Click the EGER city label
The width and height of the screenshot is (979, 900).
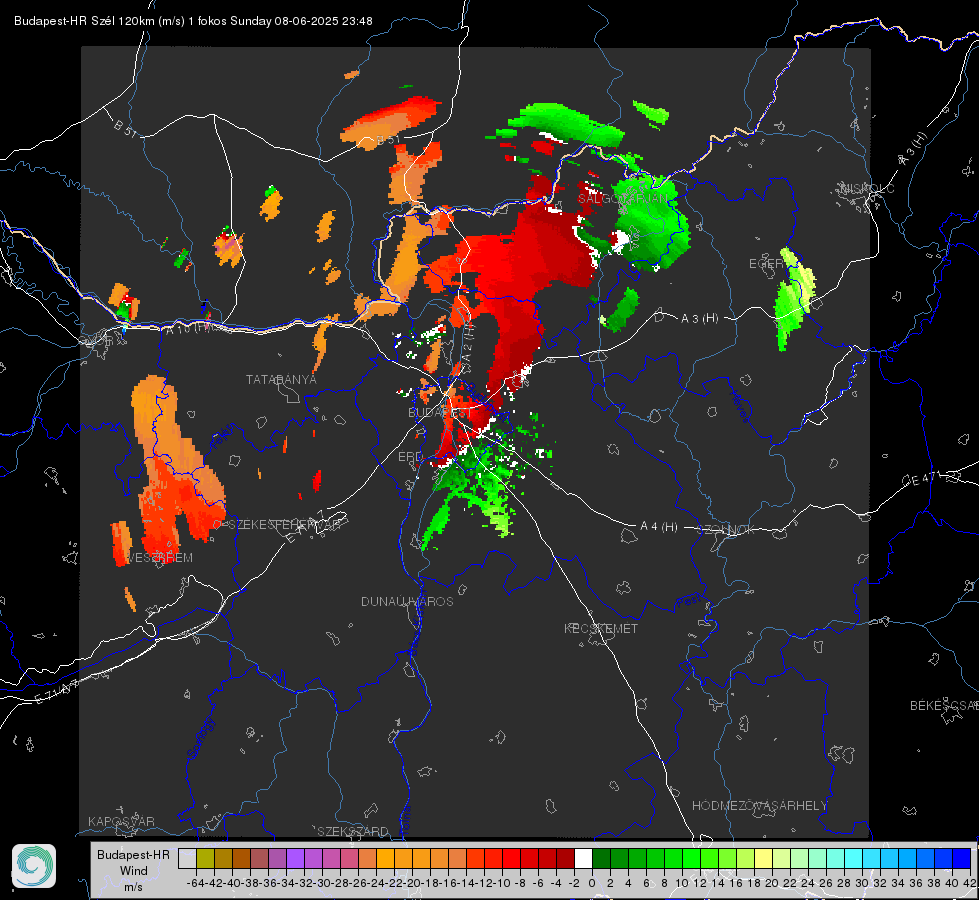point(766,264)
